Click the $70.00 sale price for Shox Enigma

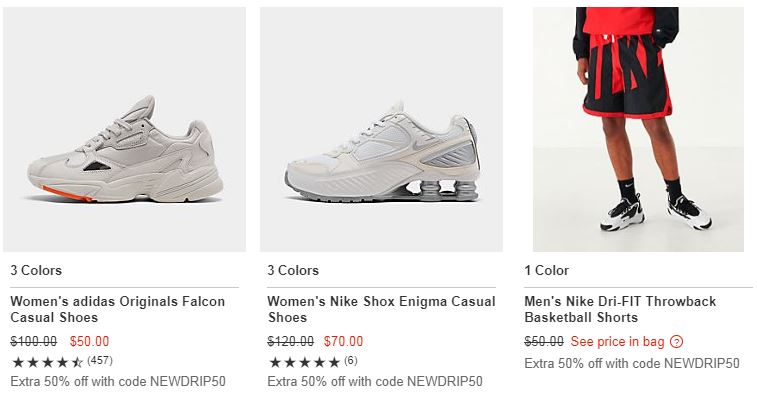[x=343, y=341]
